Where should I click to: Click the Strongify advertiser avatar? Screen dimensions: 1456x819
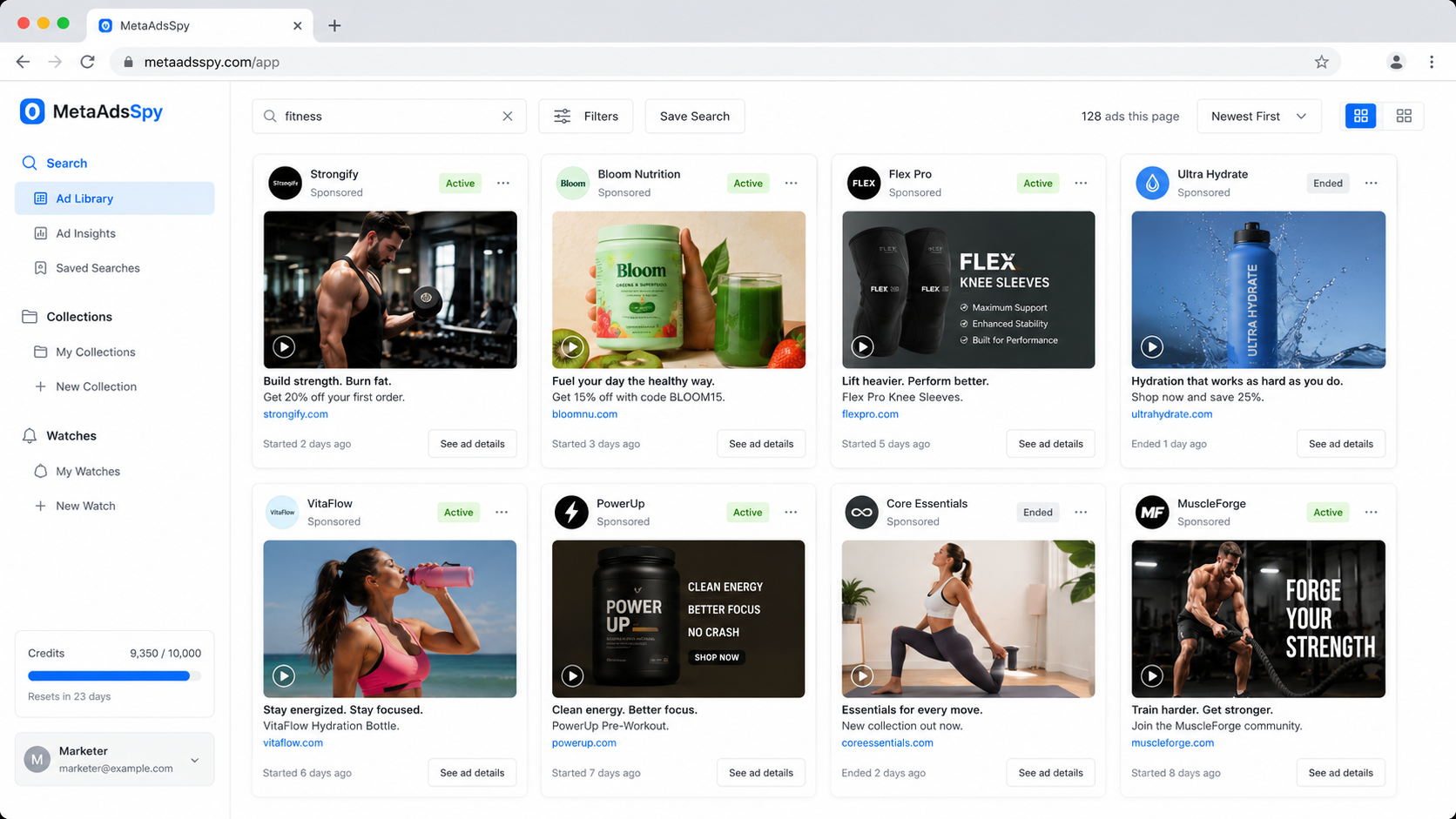point(285,183)
